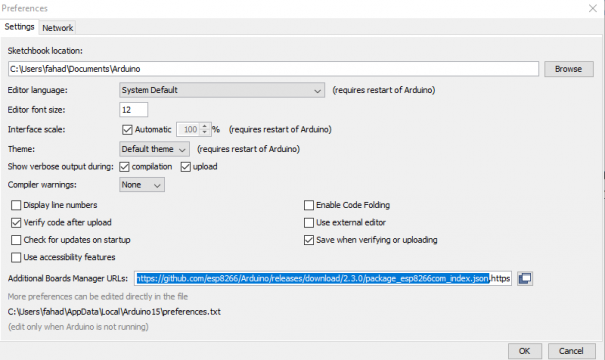
Task: Click the Browse button for sketchbook location
Action: tap(569, 69)
